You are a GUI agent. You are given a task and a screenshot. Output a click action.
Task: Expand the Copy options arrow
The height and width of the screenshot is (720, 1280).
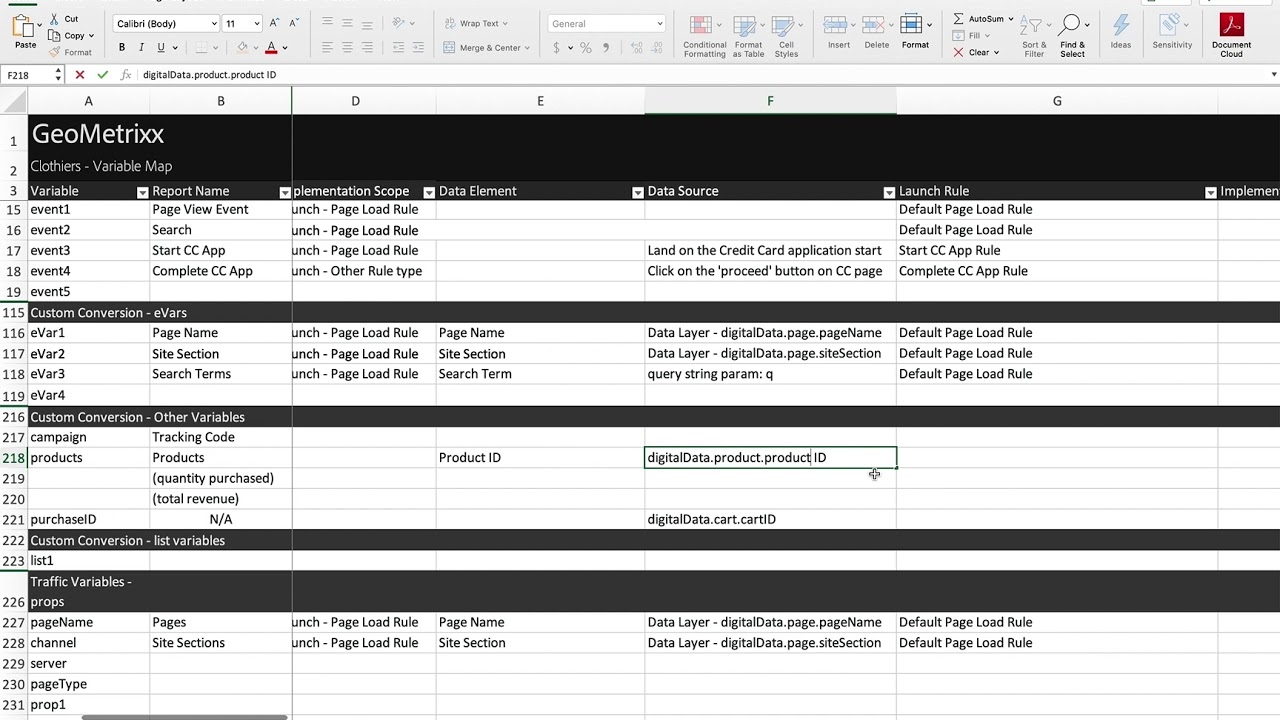(92, 36)
